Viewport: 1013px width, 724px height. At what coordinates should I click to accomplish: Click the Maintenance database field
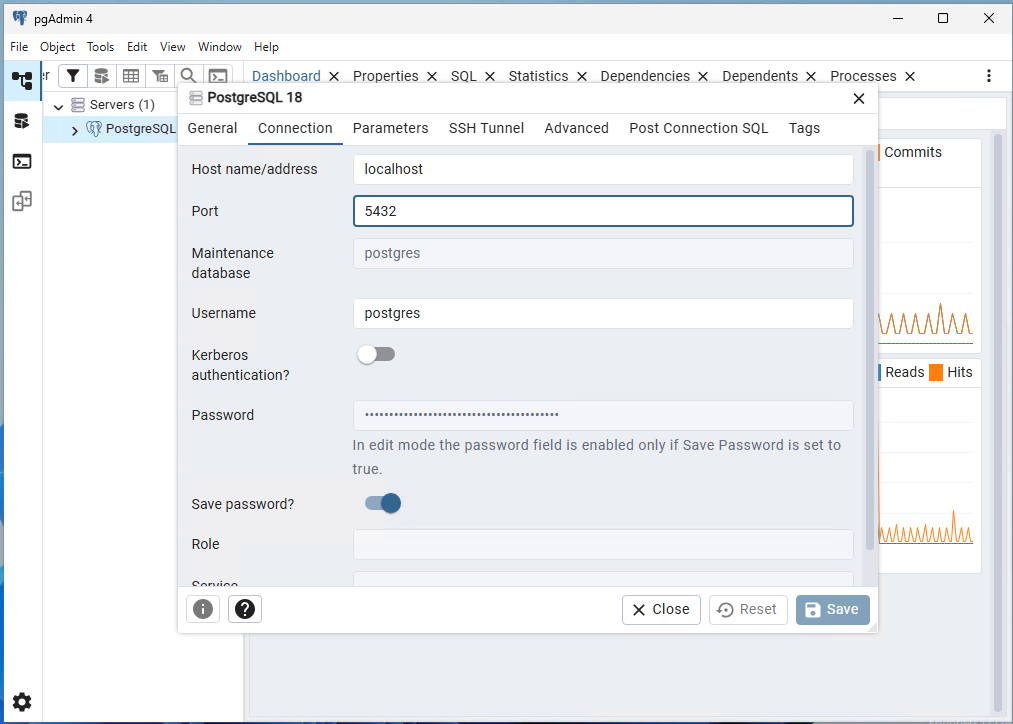603,253
